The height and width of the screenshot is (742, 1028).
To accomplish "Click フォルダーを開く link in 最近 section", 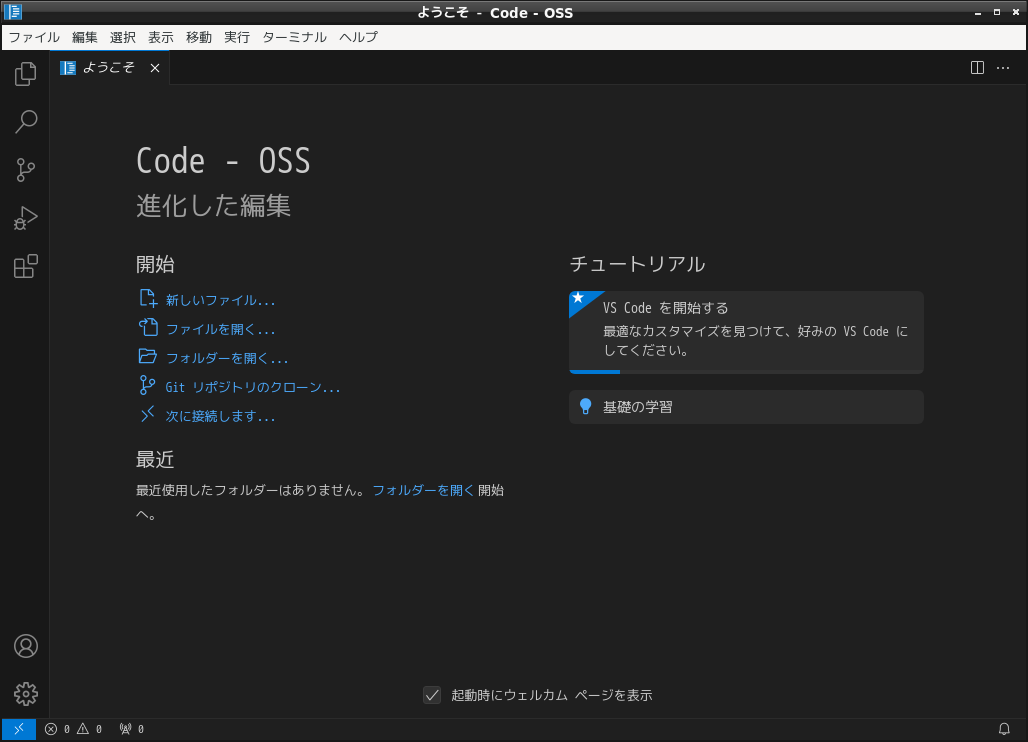I will (423, 490).
